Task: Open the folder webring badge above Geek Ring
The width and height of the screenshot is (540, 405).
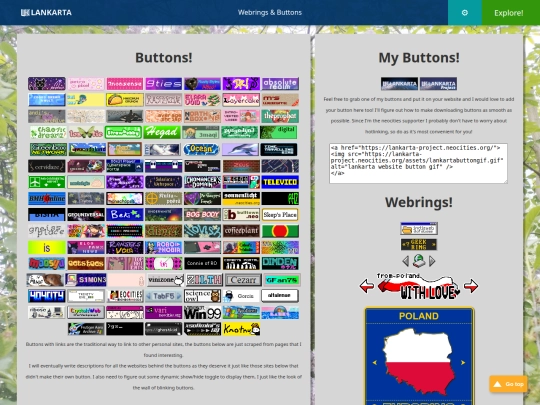Action: pyautogui.click(x=419, y=229)
